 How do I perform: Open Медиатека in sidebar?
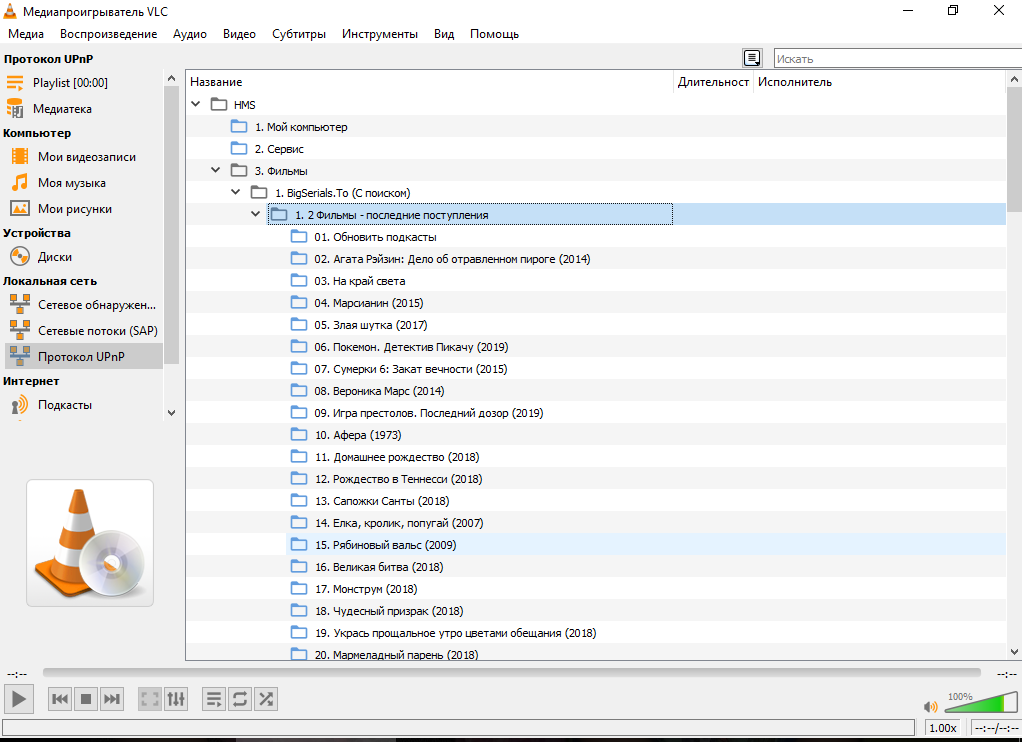62,109
